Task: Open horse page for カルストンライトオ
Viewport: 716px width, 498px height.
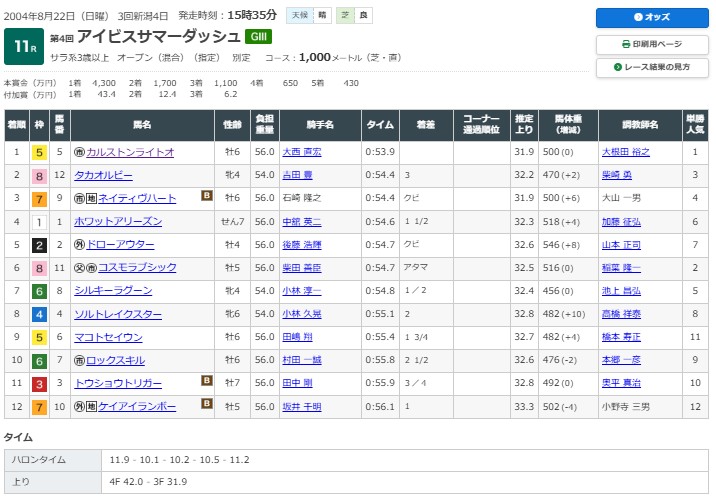Action: point(130,152)
